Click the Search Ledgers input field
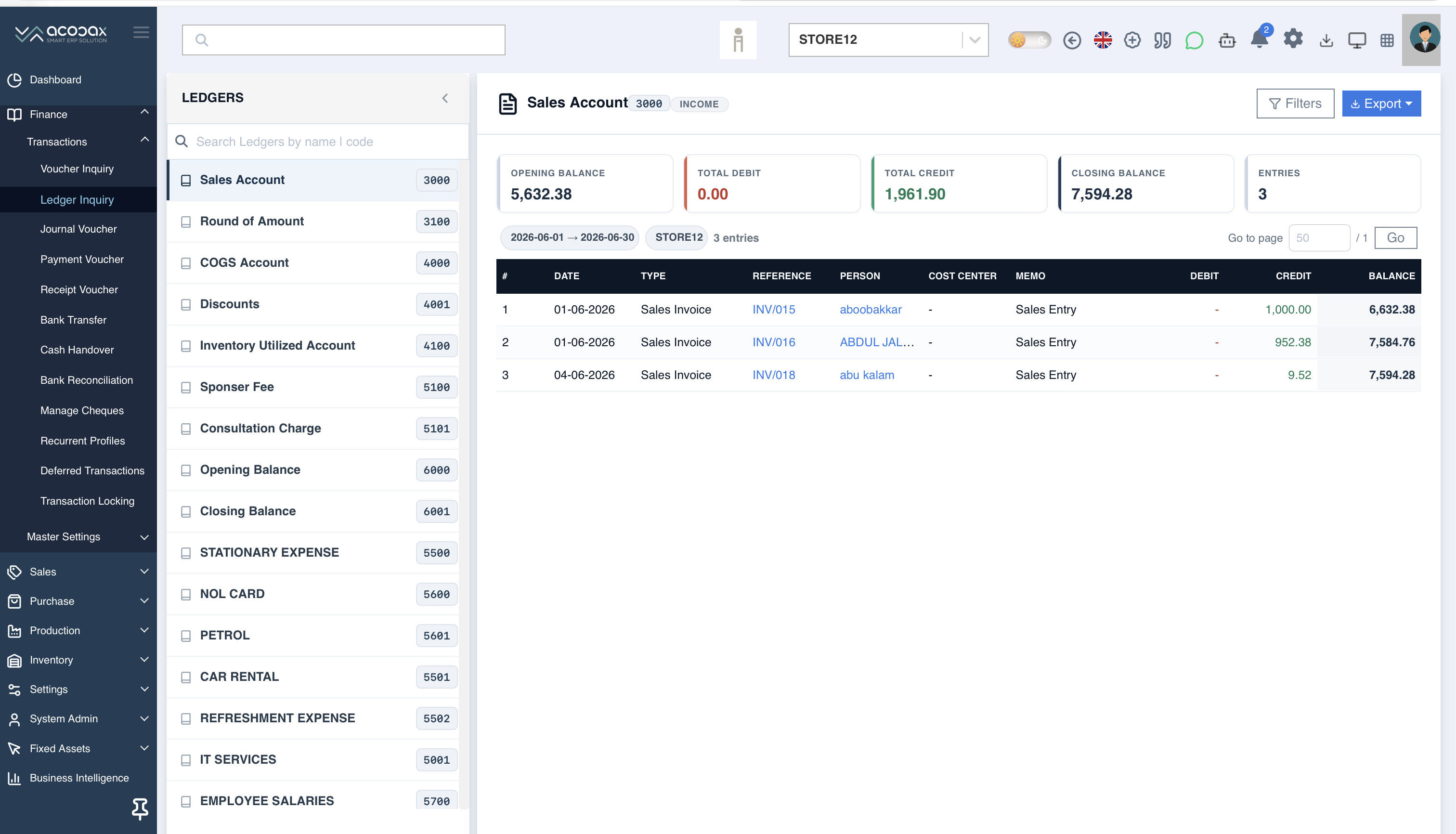The width and height of the screenshot is (1456, 834). tap(318, 142)
